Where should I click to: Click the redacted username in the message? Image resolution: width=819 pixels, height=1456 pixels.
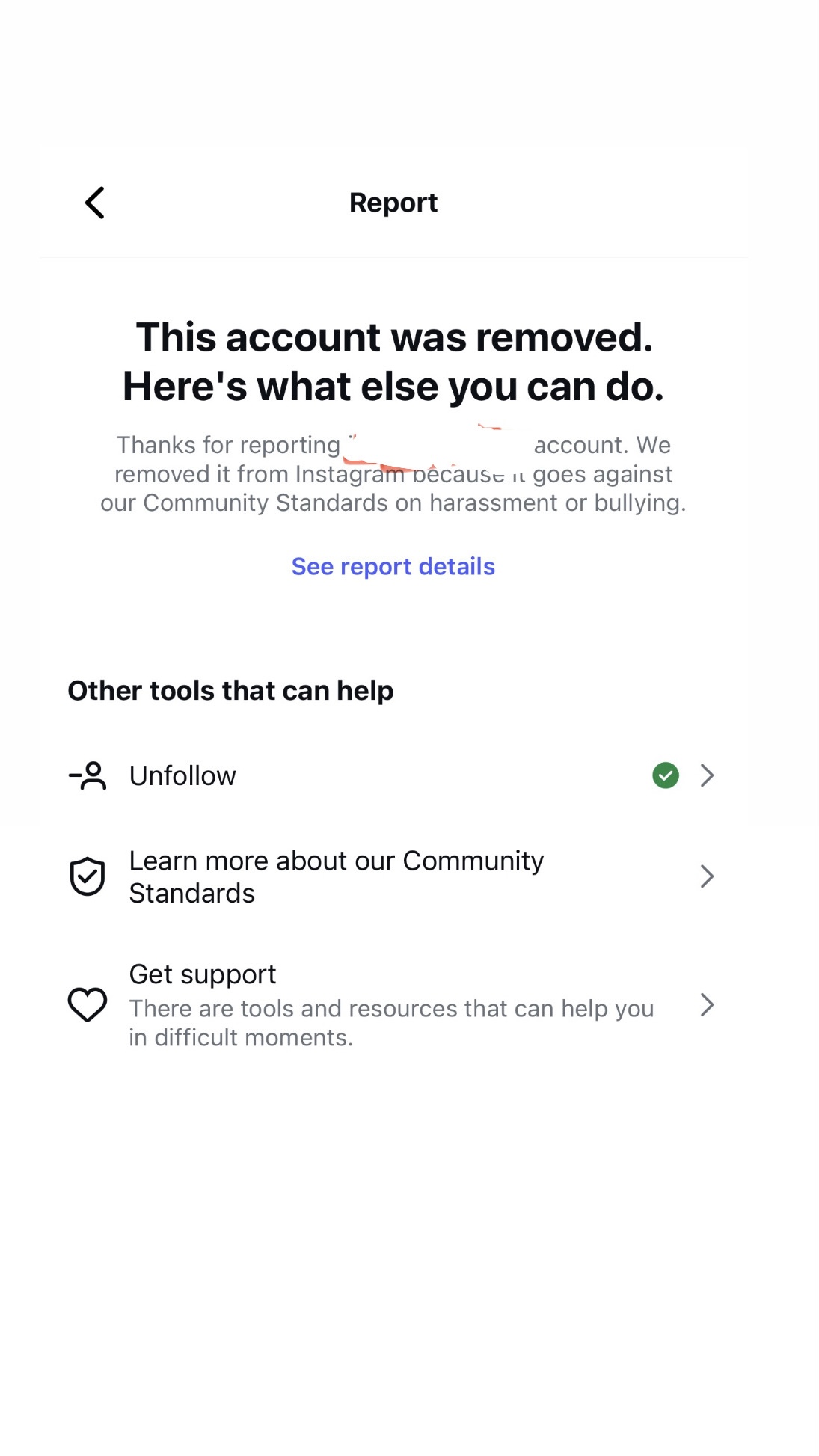point(435,447)
